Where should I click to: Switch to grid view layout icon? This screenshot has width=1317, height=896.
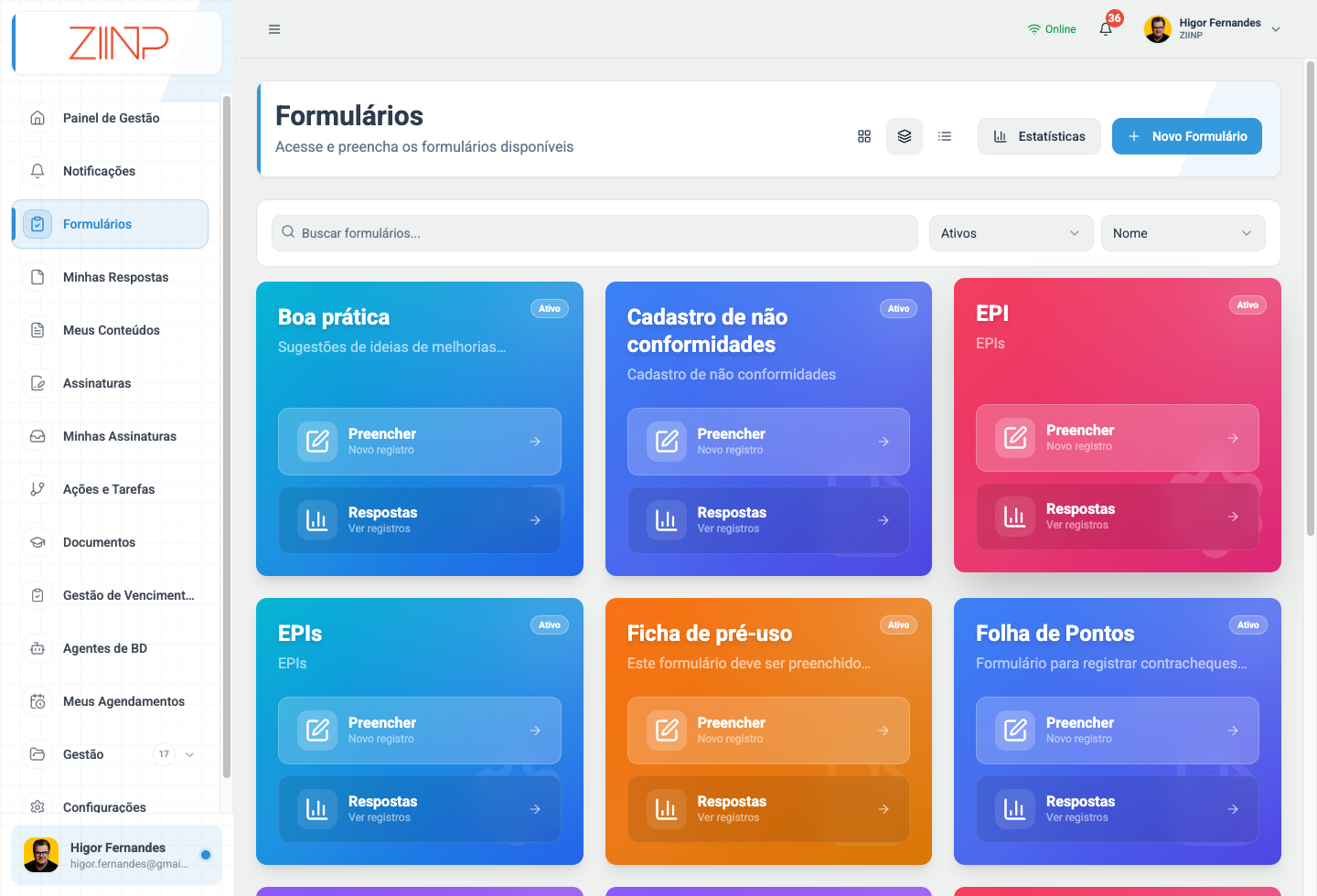(x=864, y=136)
